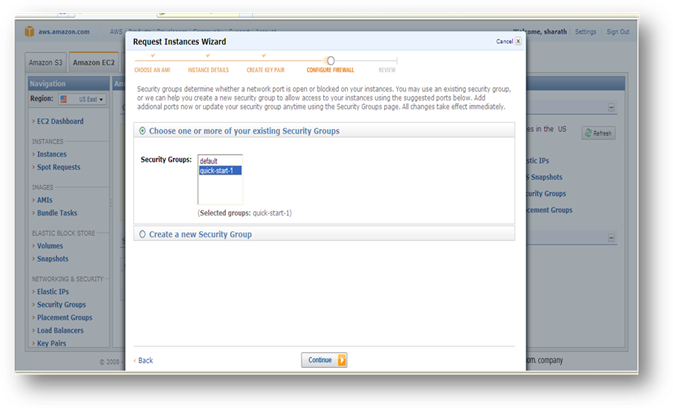The image size is (673, 408).
Task: Switch to the Amazon S3 tab
Action: 45,63
